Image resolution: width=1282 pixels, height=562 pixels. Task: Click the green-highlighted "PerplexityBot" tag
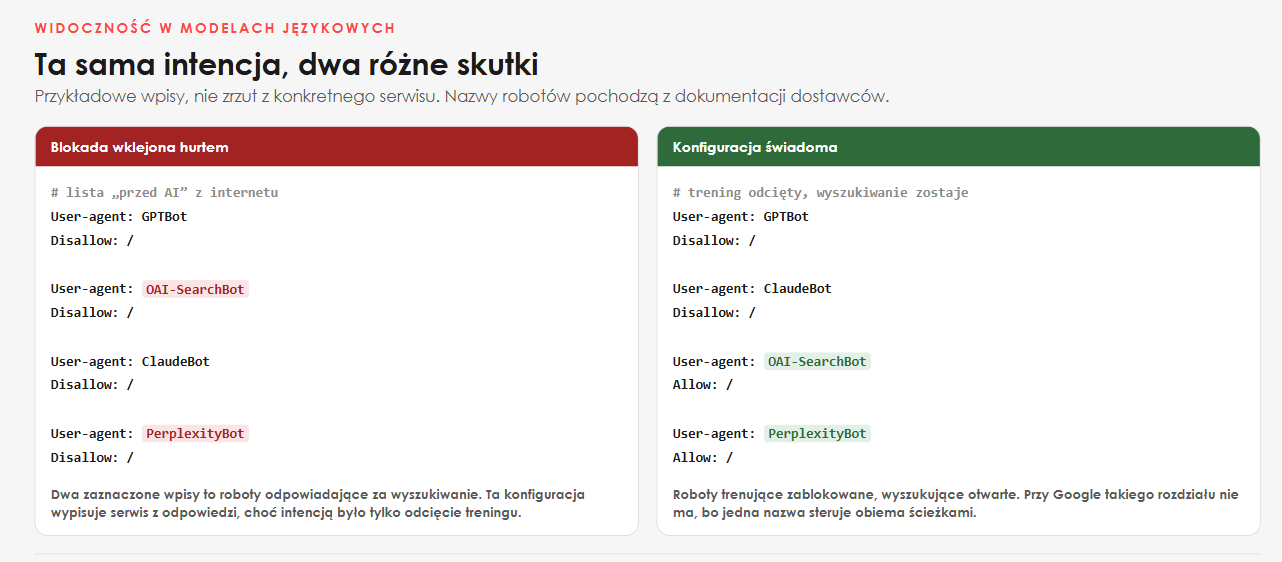pyautogui.click(x=817, y=434)
